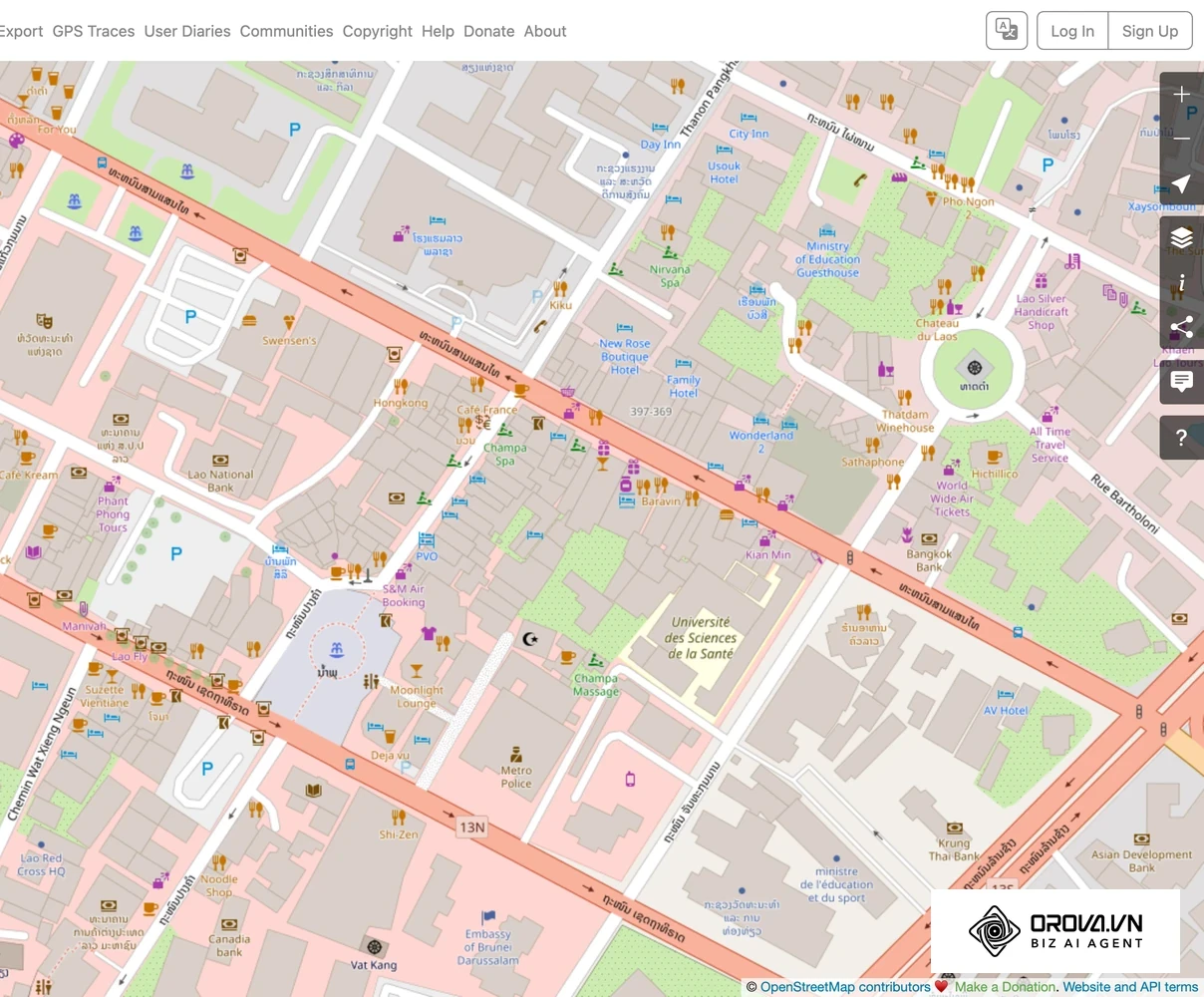Click the World Wide Air Tickets label
This screenshot has width=1204, height=997.
tap(952, 498)
